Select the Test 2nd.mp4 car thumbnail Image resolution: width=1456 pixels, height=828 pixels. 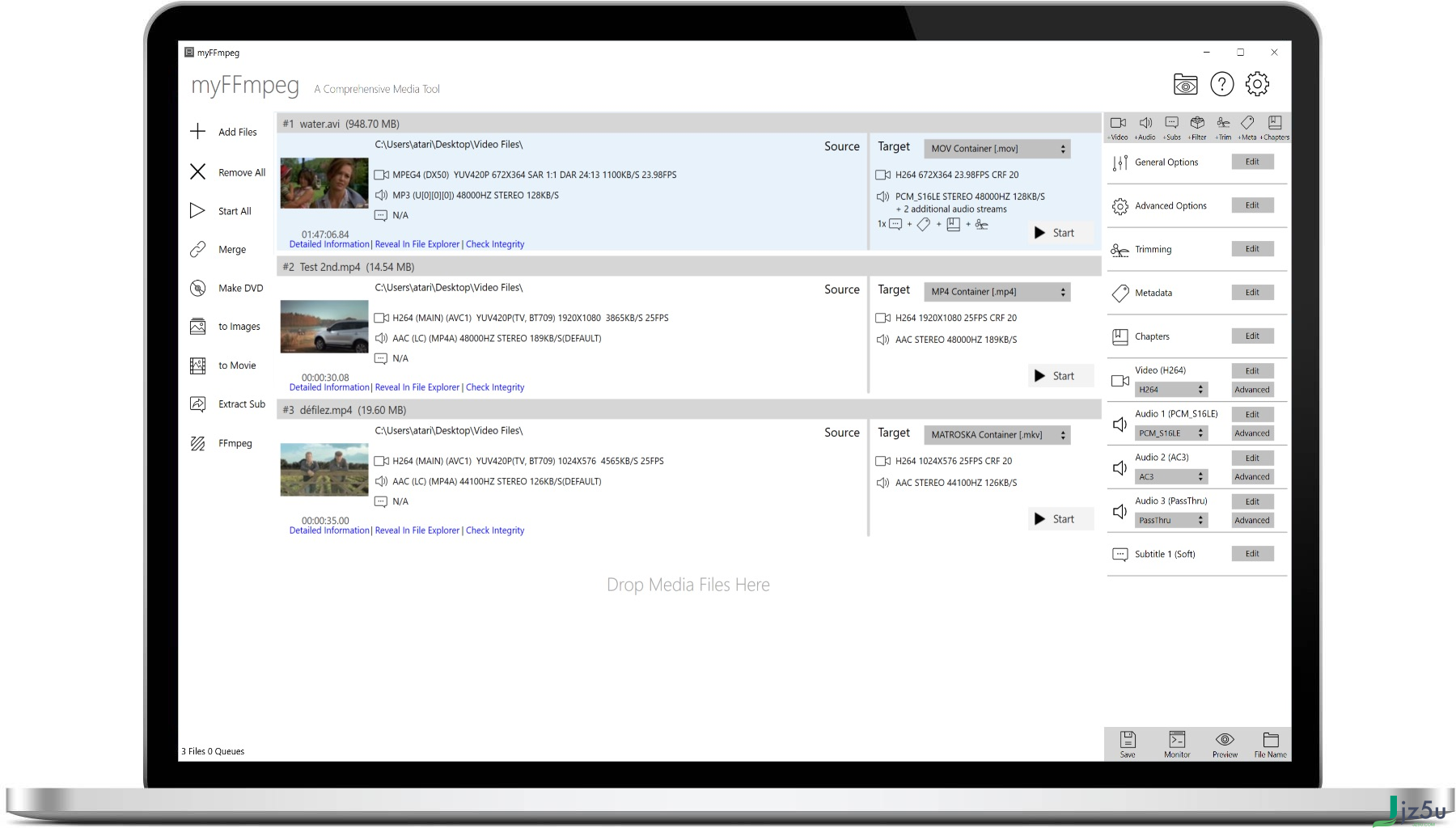tap(324, 327)
